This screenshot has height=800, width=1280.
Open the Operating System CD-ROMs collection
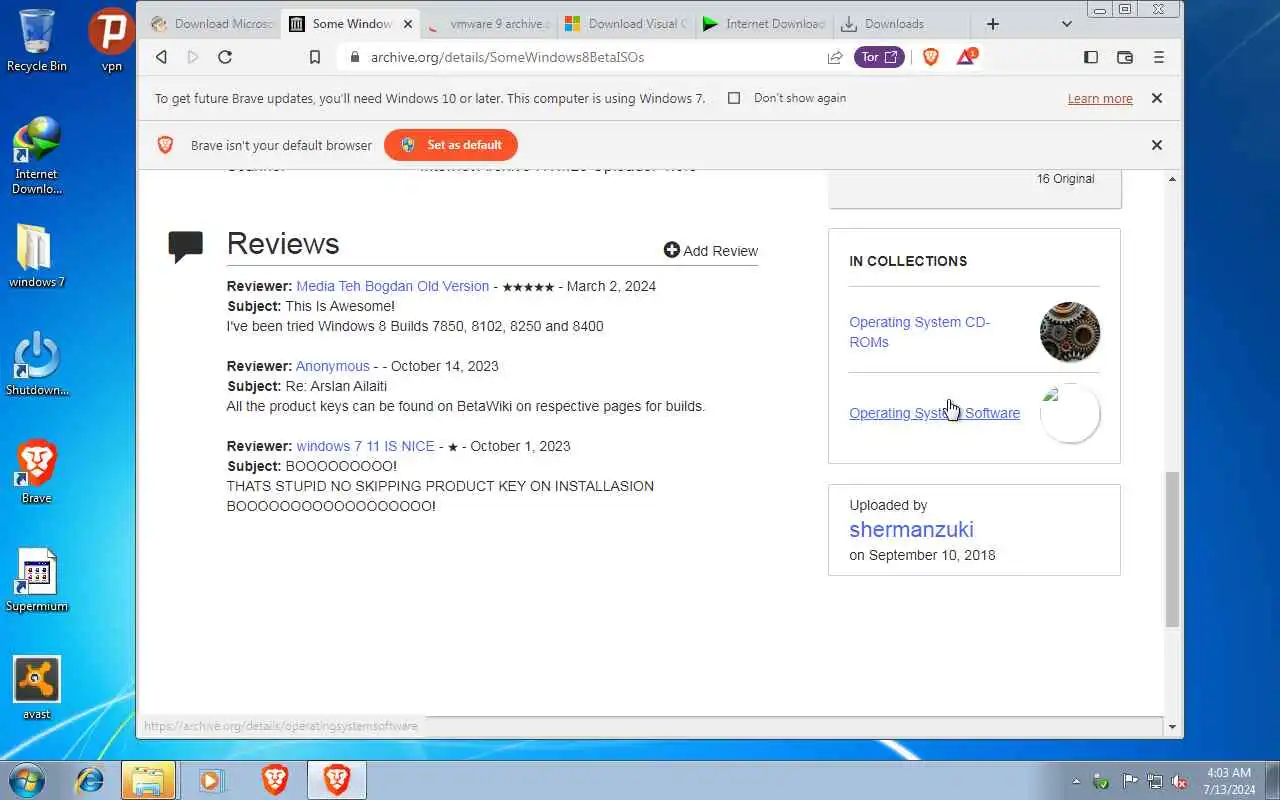click(920, 332)
